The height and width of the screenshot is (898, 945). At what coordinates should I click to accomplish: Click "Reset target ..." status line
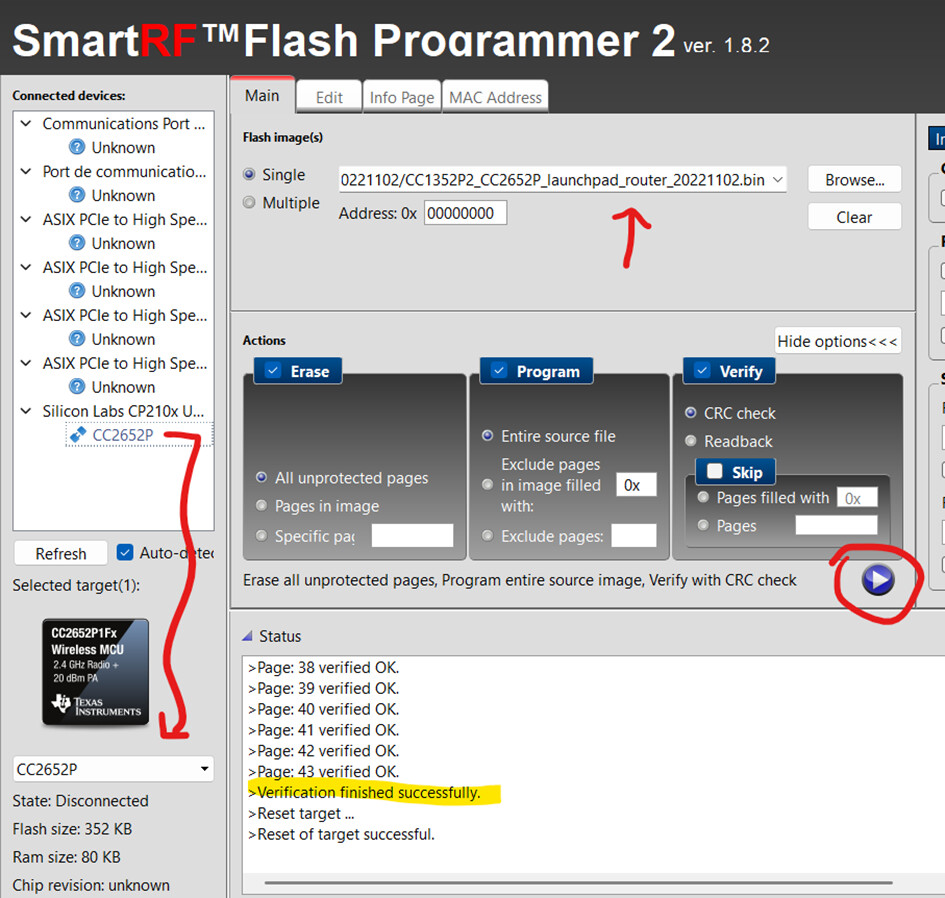coord(301,814)
